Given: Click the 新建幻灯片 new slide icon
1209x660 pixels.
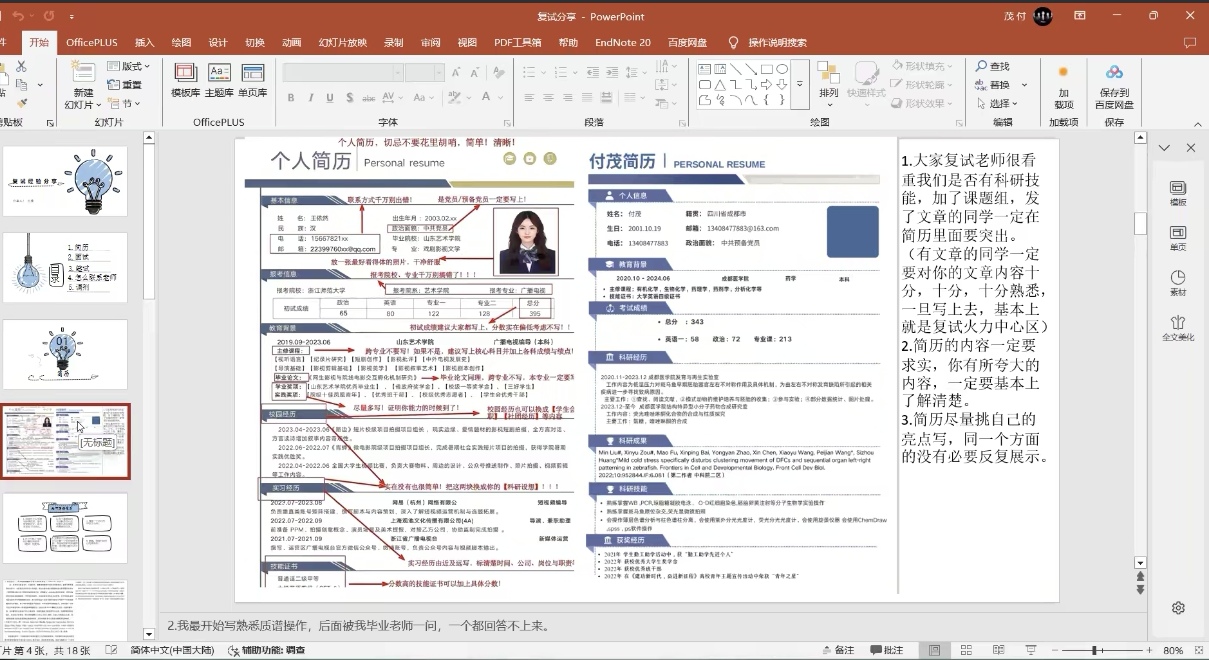Looking at the screenshot, I should tap(83, 73).
